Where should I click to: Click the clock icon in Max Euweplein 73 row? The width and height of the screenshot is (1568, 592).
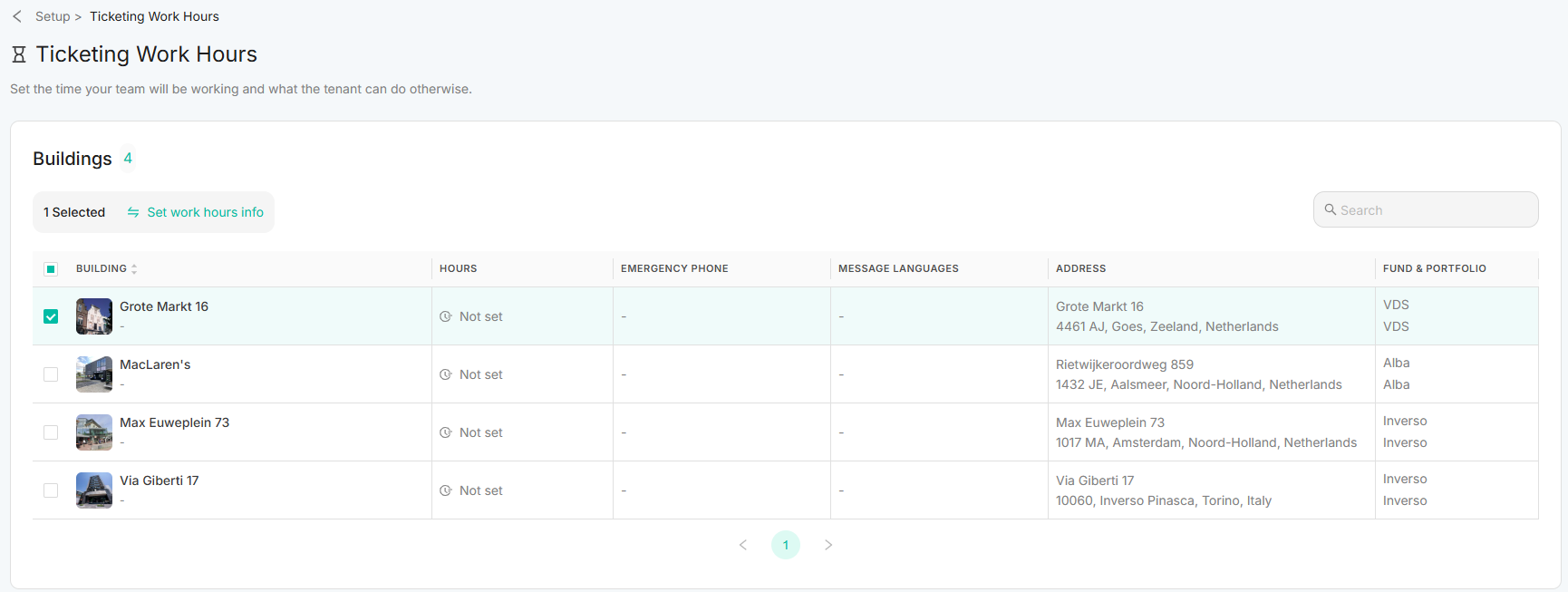[x=446, y=432]
